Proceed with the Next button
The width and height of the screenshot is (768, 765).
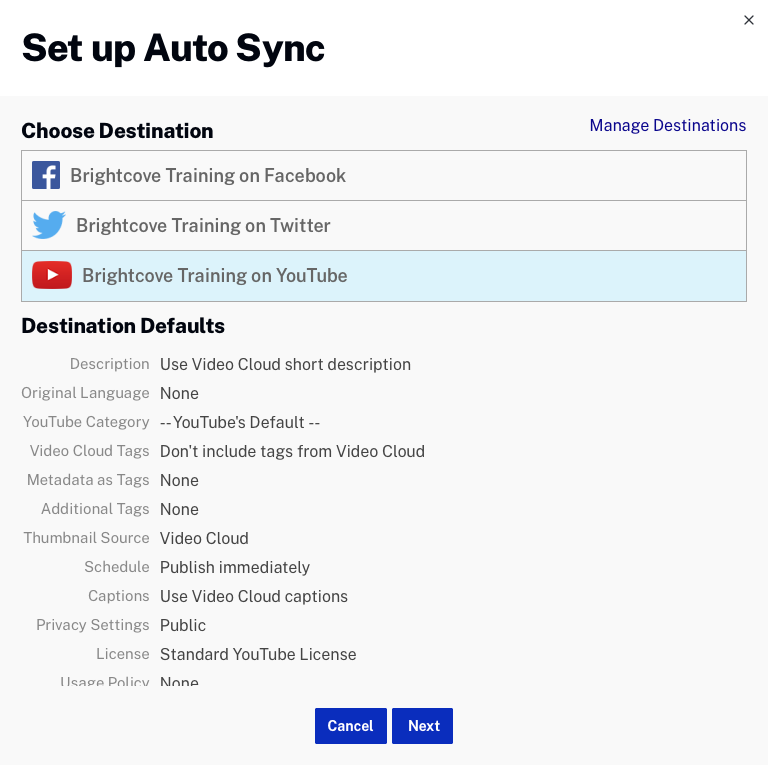pos(422,726)
